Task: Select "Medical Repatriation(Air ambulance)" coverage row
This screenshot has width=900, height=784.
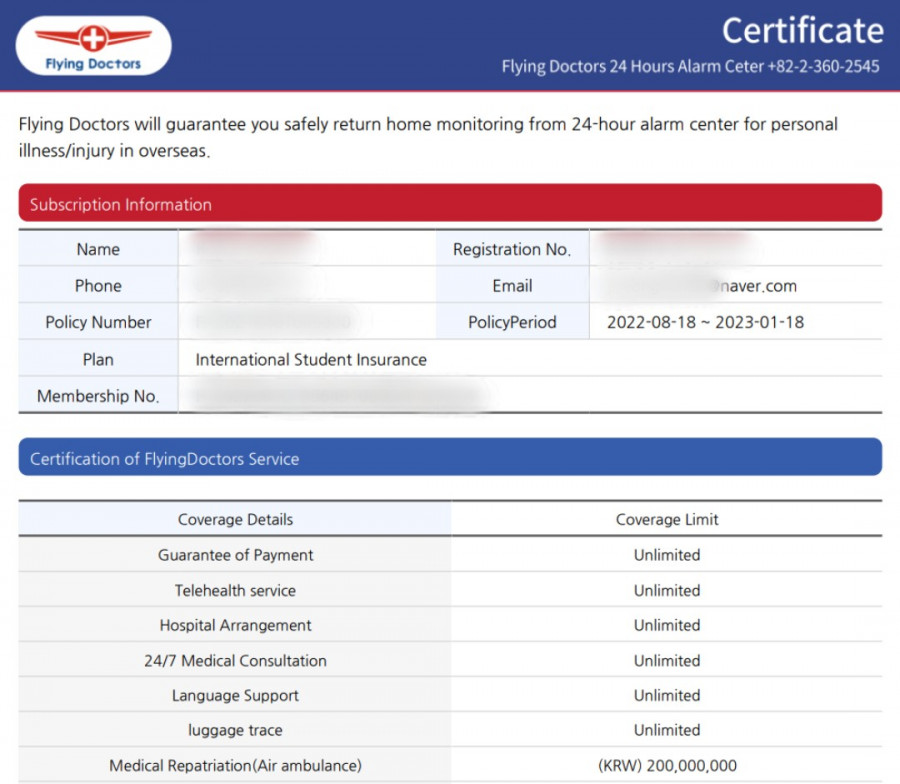Action: (x=450, y=765)
